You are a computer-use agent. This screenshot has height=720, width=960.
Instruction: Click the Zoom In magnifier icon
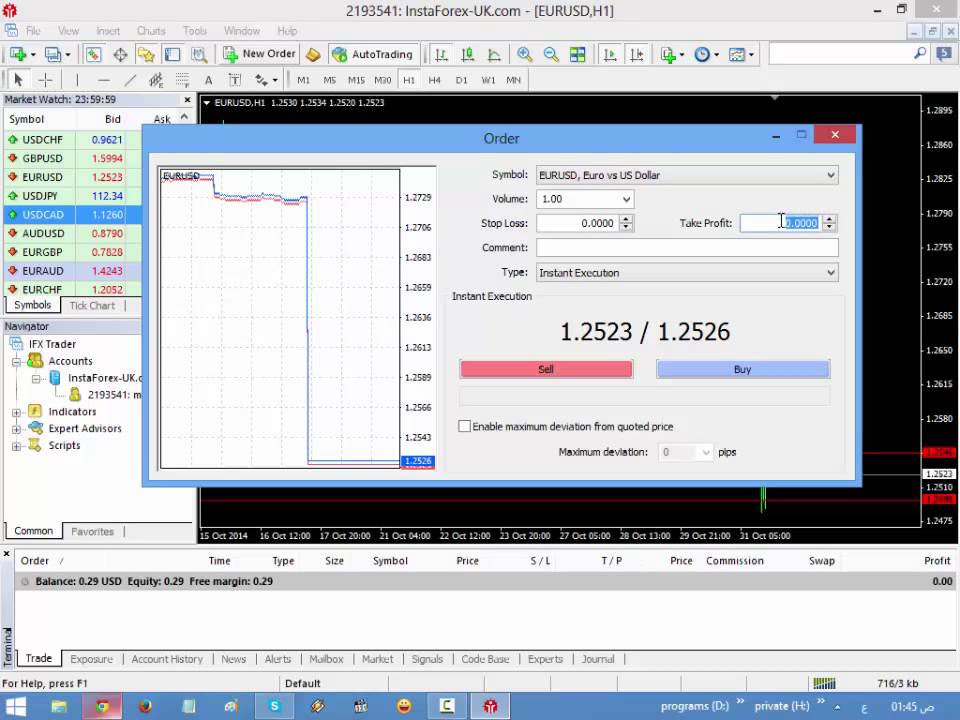tap(524, 54)
